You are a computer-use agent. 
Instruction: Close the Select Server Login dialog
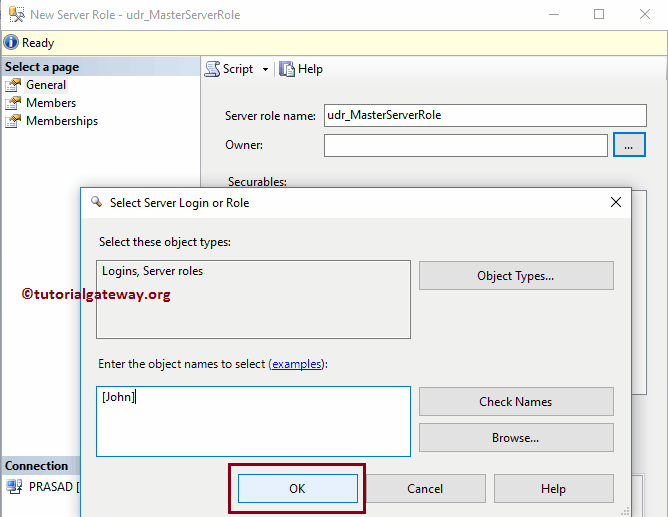pyautogui.click(x=615, y=202)
